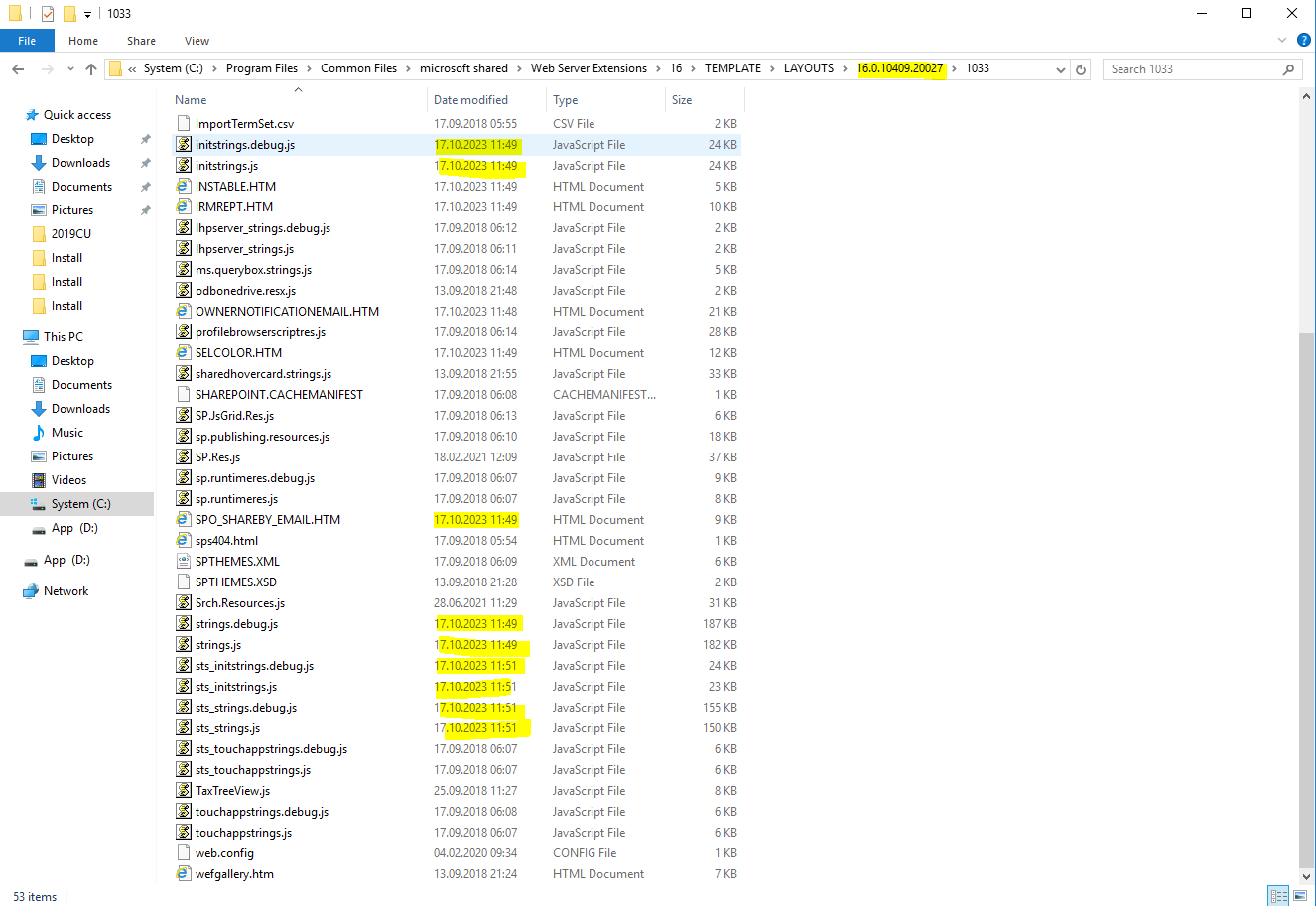This screenshot has height=906, width=1316.
Task: Switch to Details view in the status bar
Action: pos(1279,896)
